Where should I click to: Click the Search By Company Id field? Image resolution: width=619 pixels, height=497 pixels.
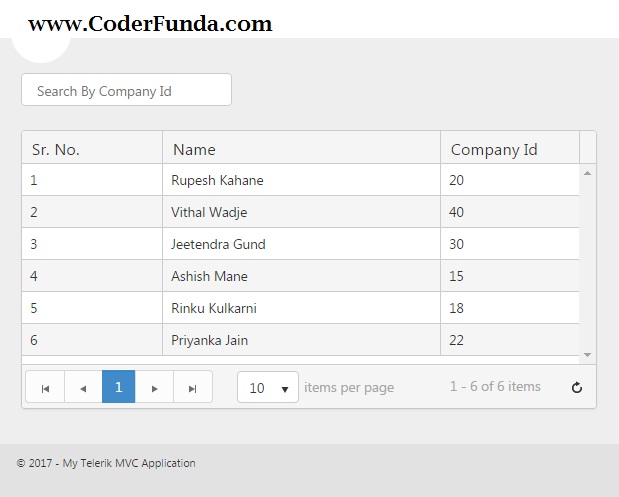coord(126,90)
